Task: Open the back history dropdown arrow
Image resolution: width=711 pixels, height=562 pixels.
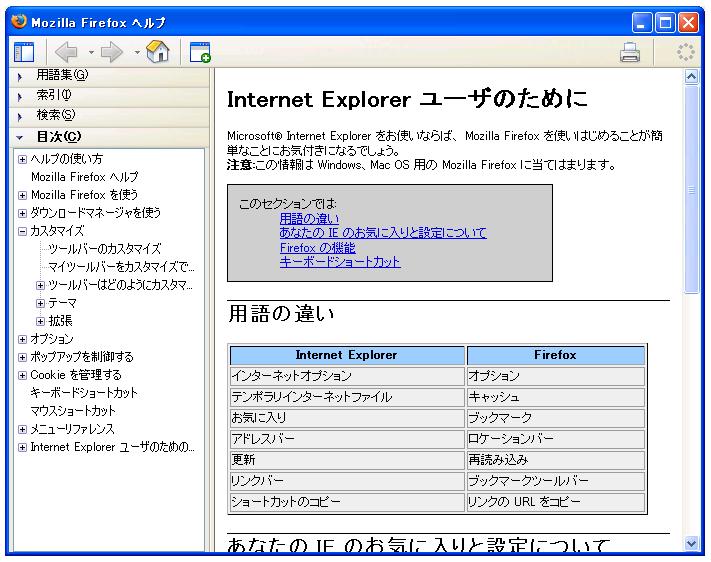Action: click(91, 52)
